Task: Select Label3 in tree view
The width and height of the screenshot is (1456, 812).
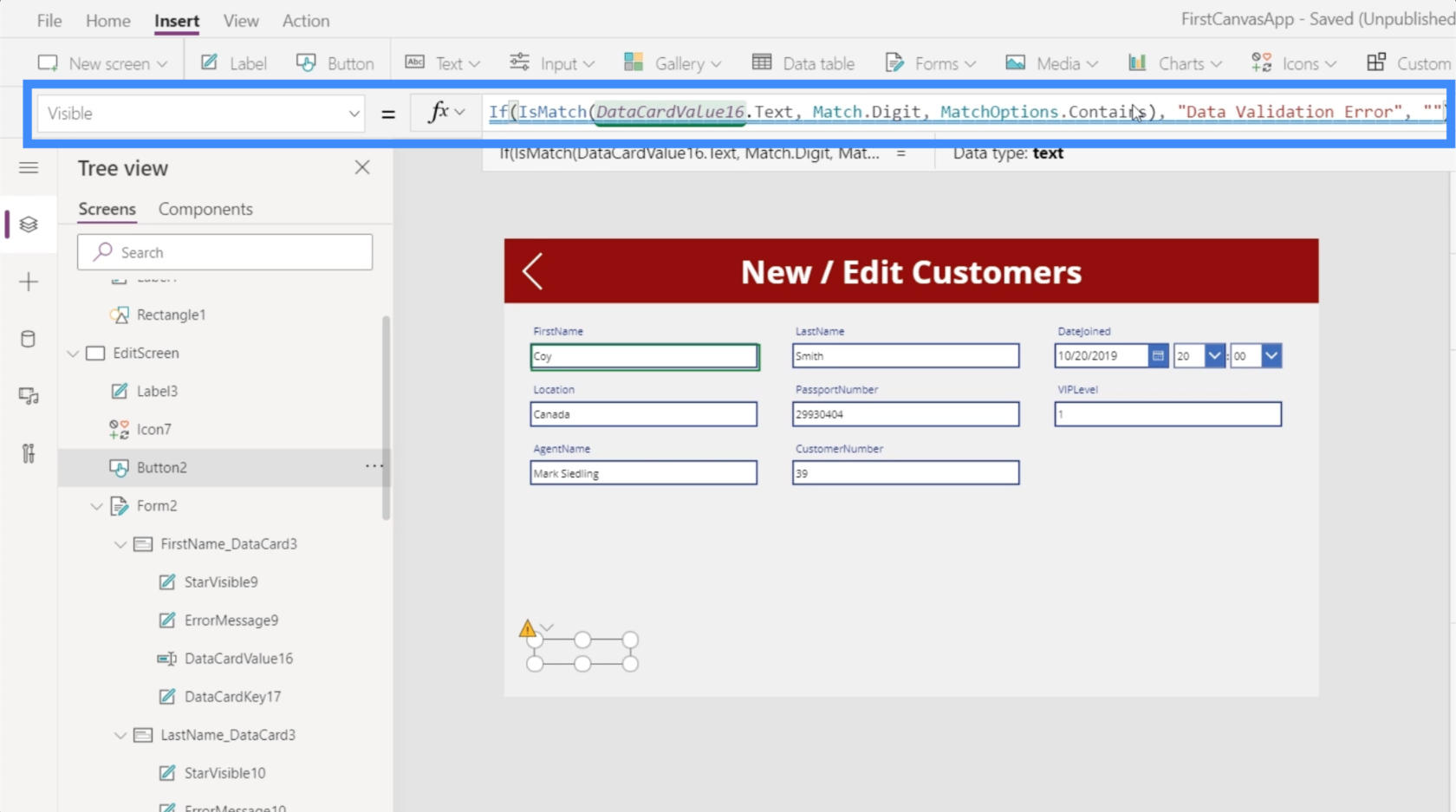Action: point(157,391)
